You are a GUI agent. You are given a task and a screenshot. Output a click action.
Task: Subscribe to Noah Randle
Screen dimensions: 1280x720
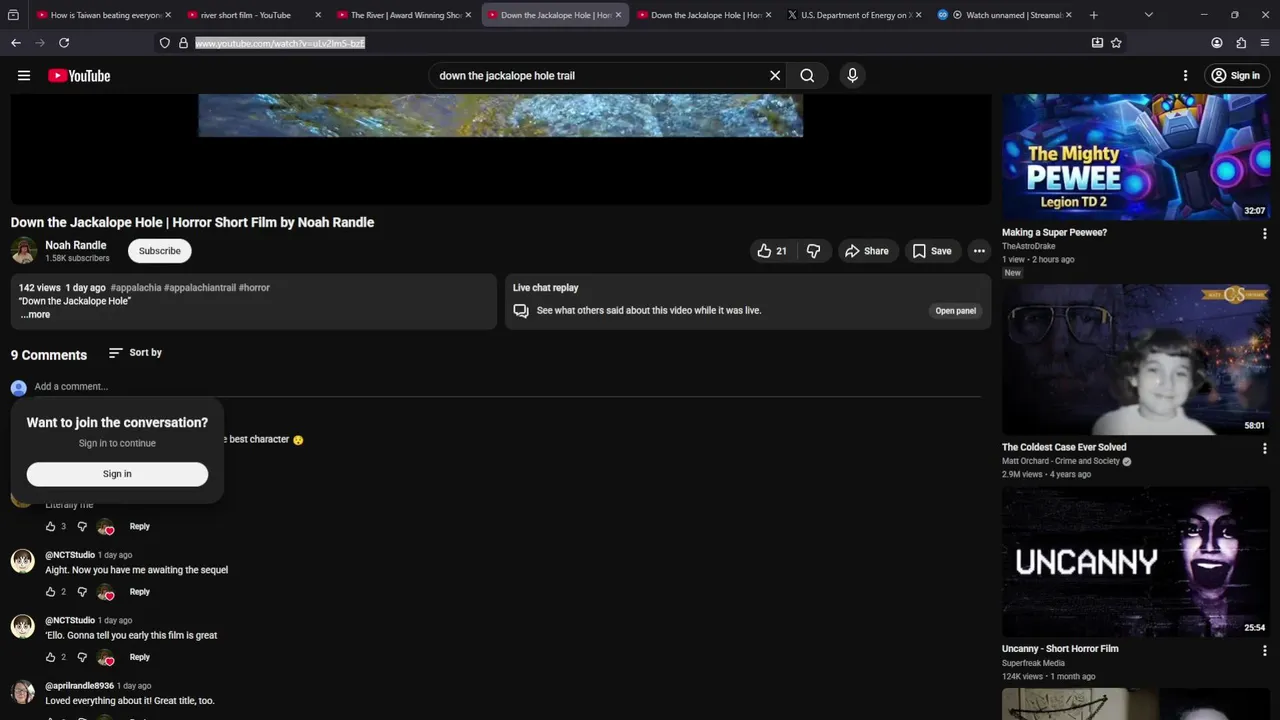coord(160,251)
